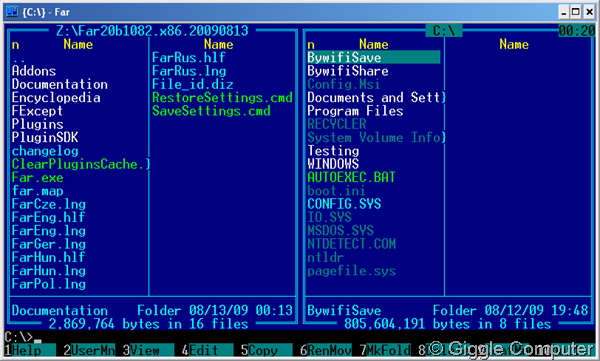Click the left status line date 08/13/09 00:13
600x361 pixels.
point(241,310)
